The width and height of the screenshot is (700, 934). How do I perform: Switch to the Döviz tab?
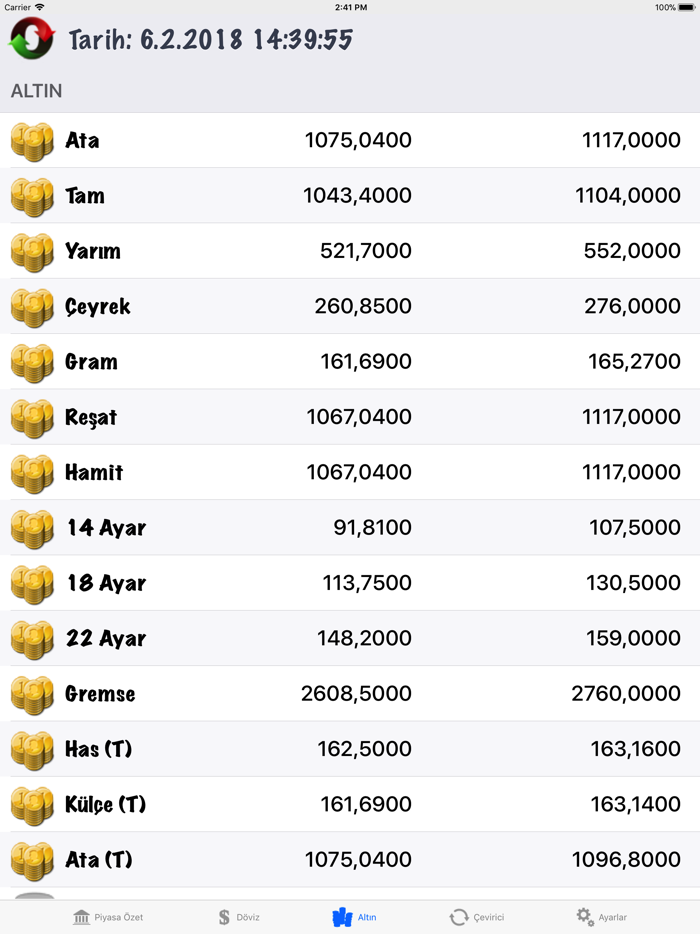tap(239, 917)
